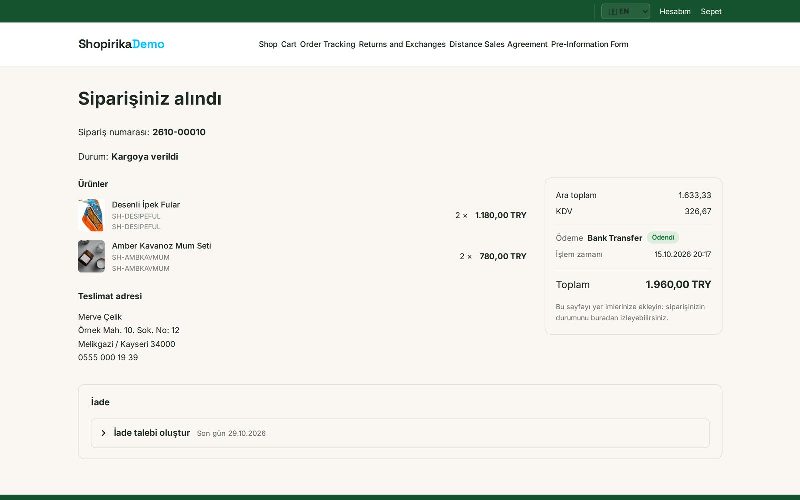Open Pre-Information Form page
This screenshot has width=800, height=500.
coord(590,44)
